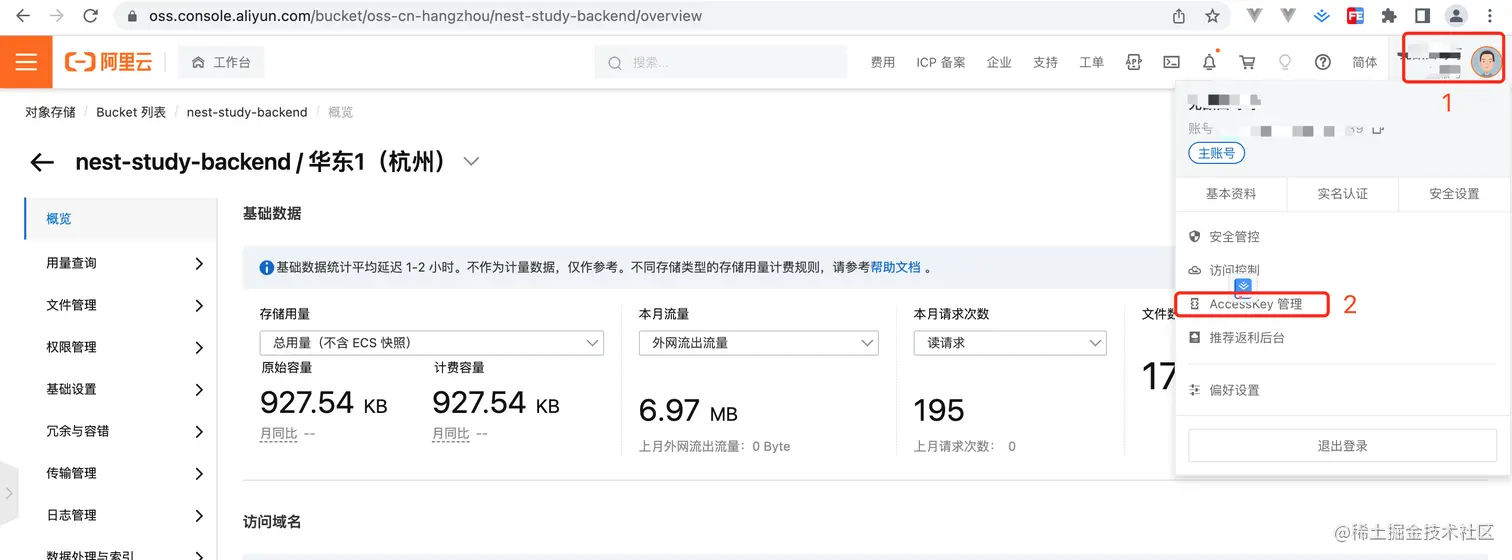This screenshot has width=1512, height=560.
Task: Click the 主账号 badge
Action: (1216, 154)
